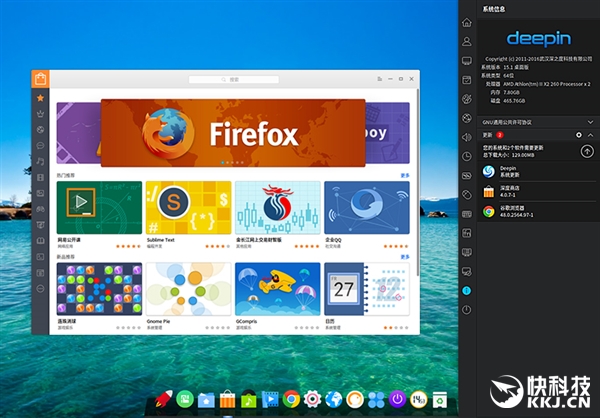600x418 pixels.
Task: Open the music player in the dock
Action: [x=249, y=399]
